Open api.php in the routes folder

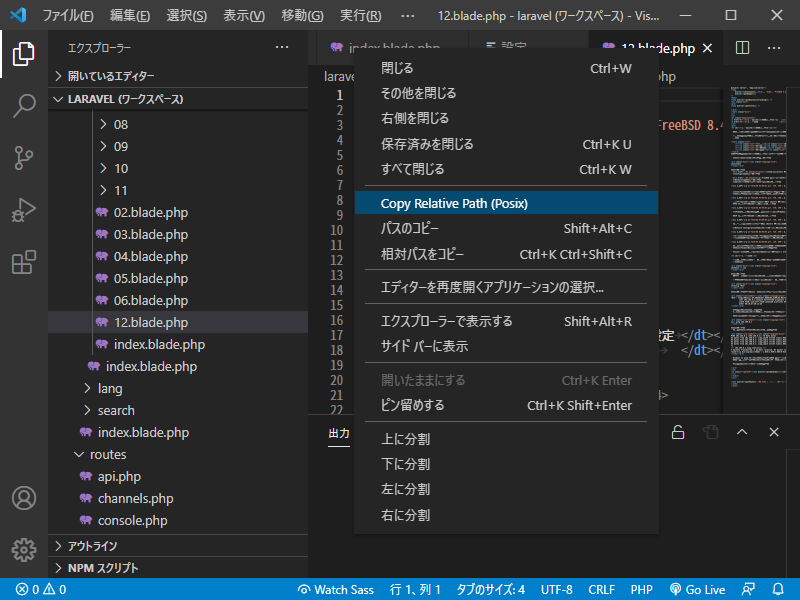tap(118, 477)
